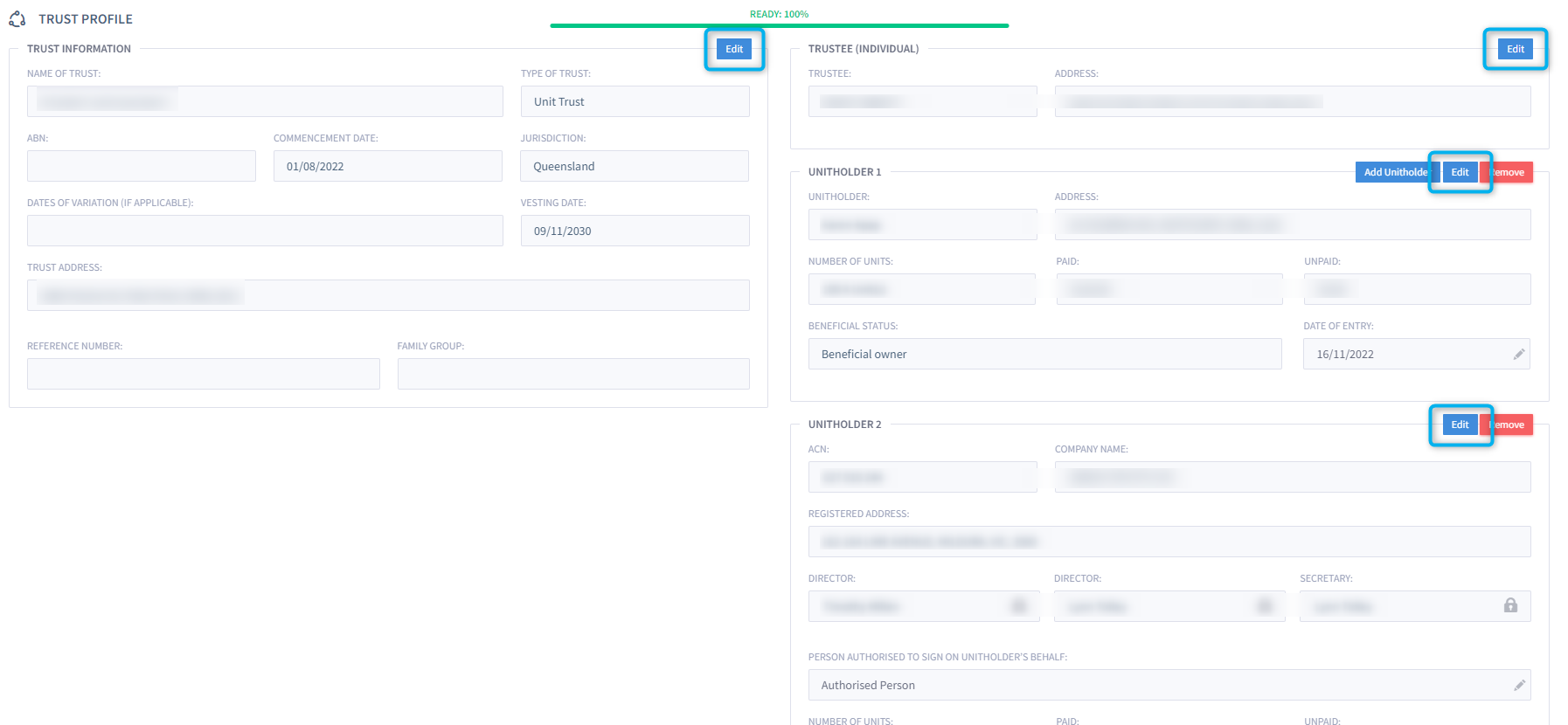Click the pencil icon in Authorised Person field
Screen dimensions: 1568x725
[1519, 685]
